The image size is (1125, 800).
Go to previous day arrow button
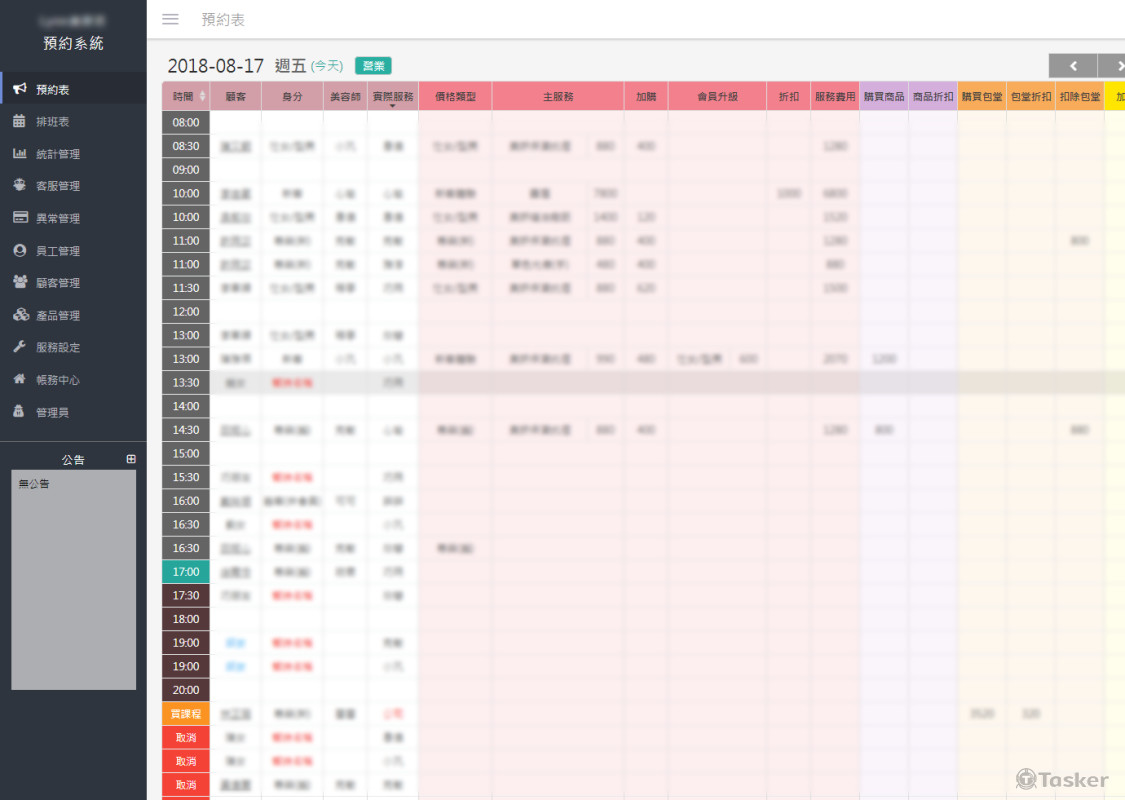point(1073,66)
